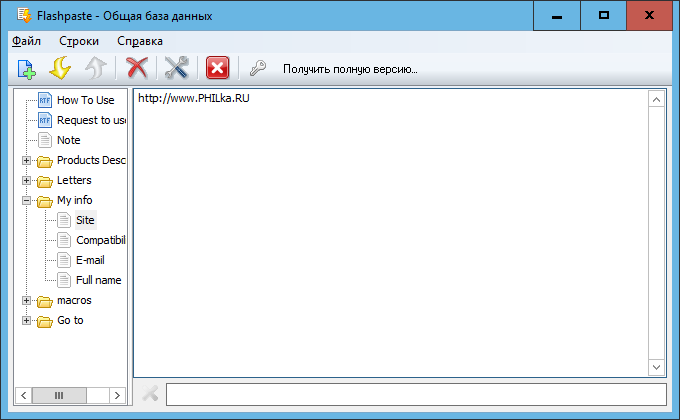Click the key icon in the toolbar
Viewport: 680px width, 420px height.
pos(258,69)
